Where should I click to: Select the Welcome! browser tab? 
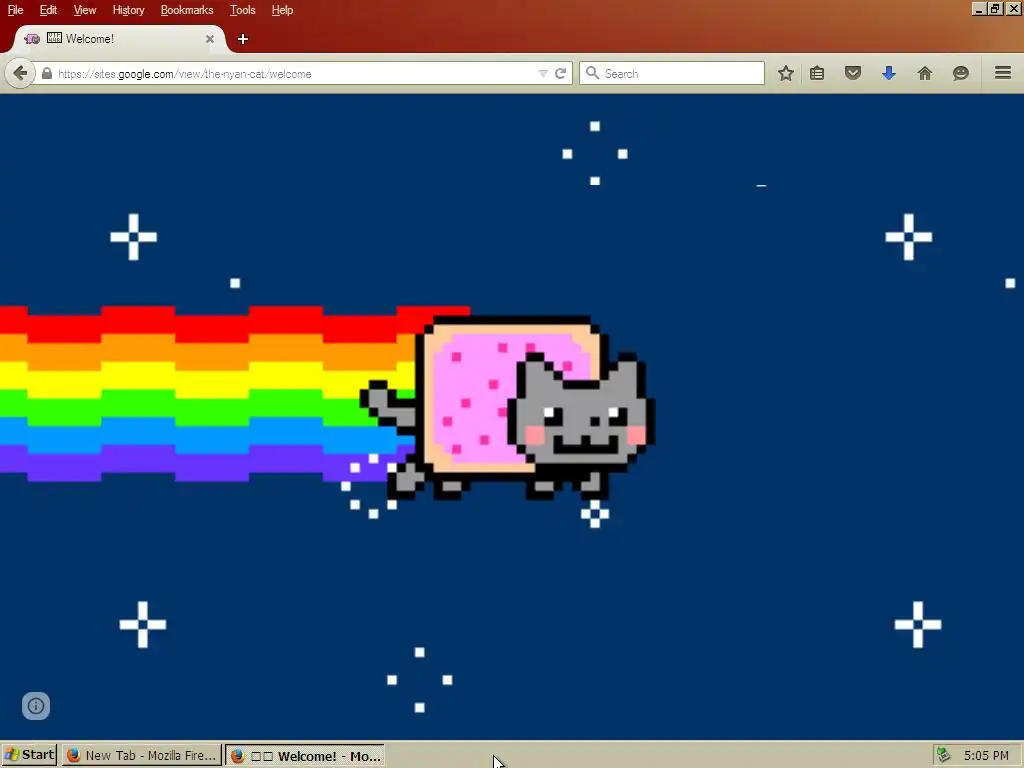point(118,39)
